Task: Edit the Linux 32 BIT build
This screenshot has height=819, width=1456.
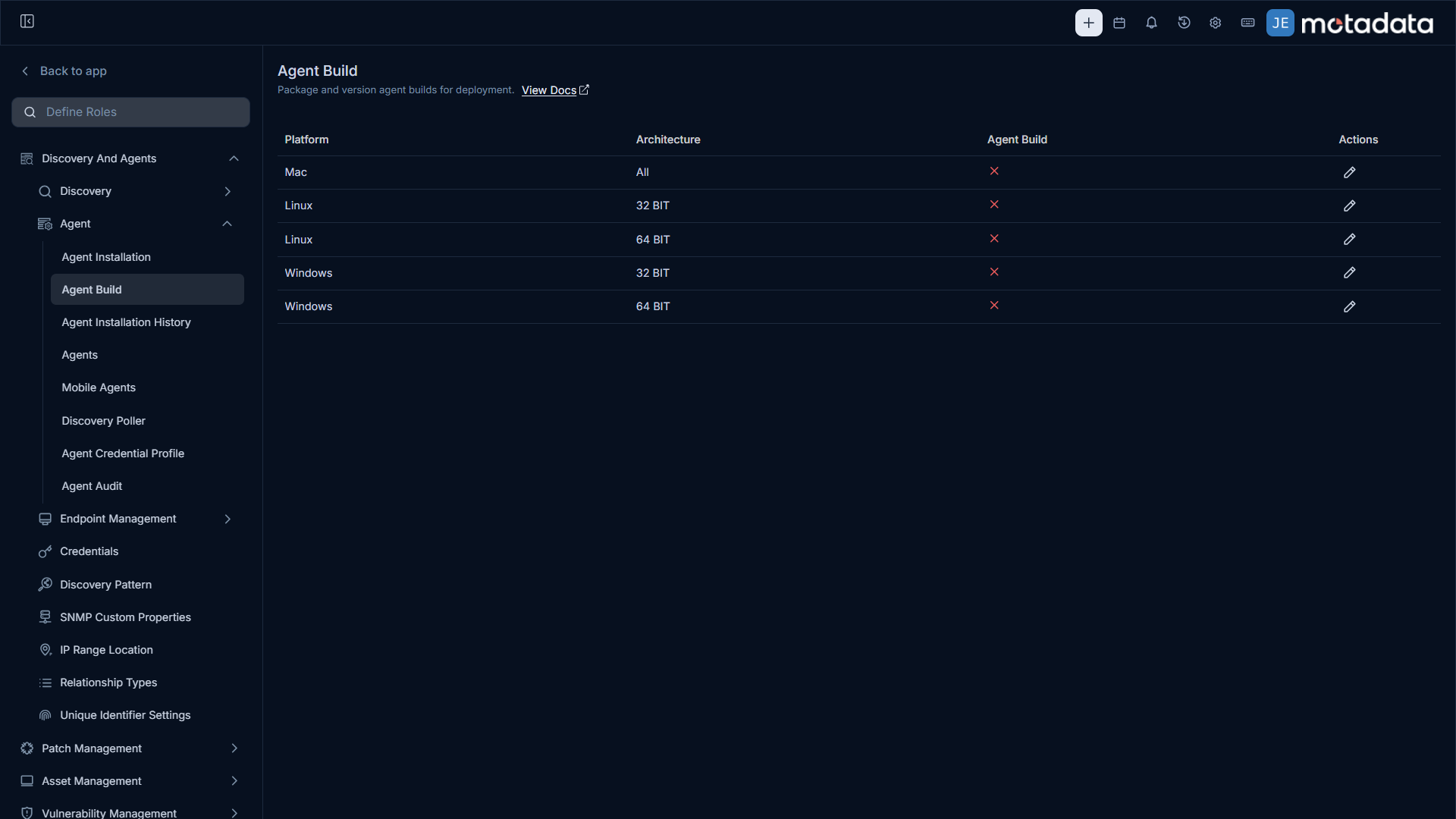Action: coord(1349,206)
